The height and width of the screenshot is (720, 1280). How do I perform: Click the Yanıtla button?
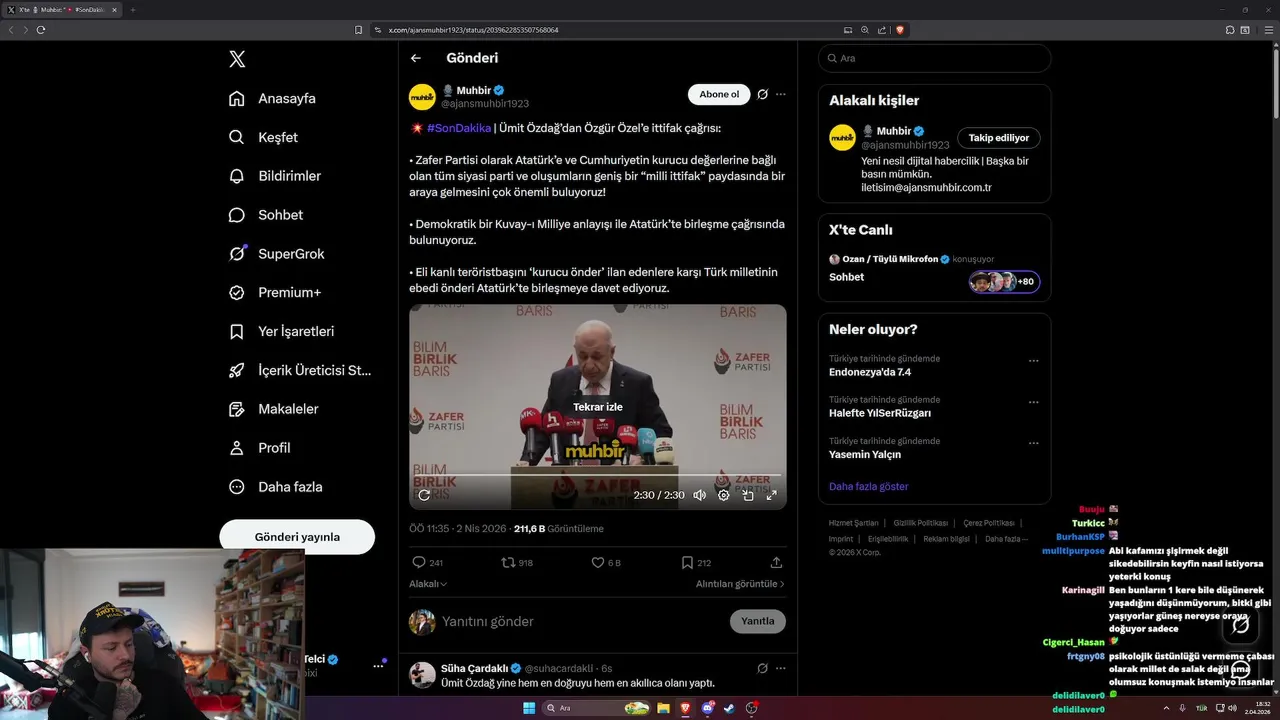click(x=758, y=621)
